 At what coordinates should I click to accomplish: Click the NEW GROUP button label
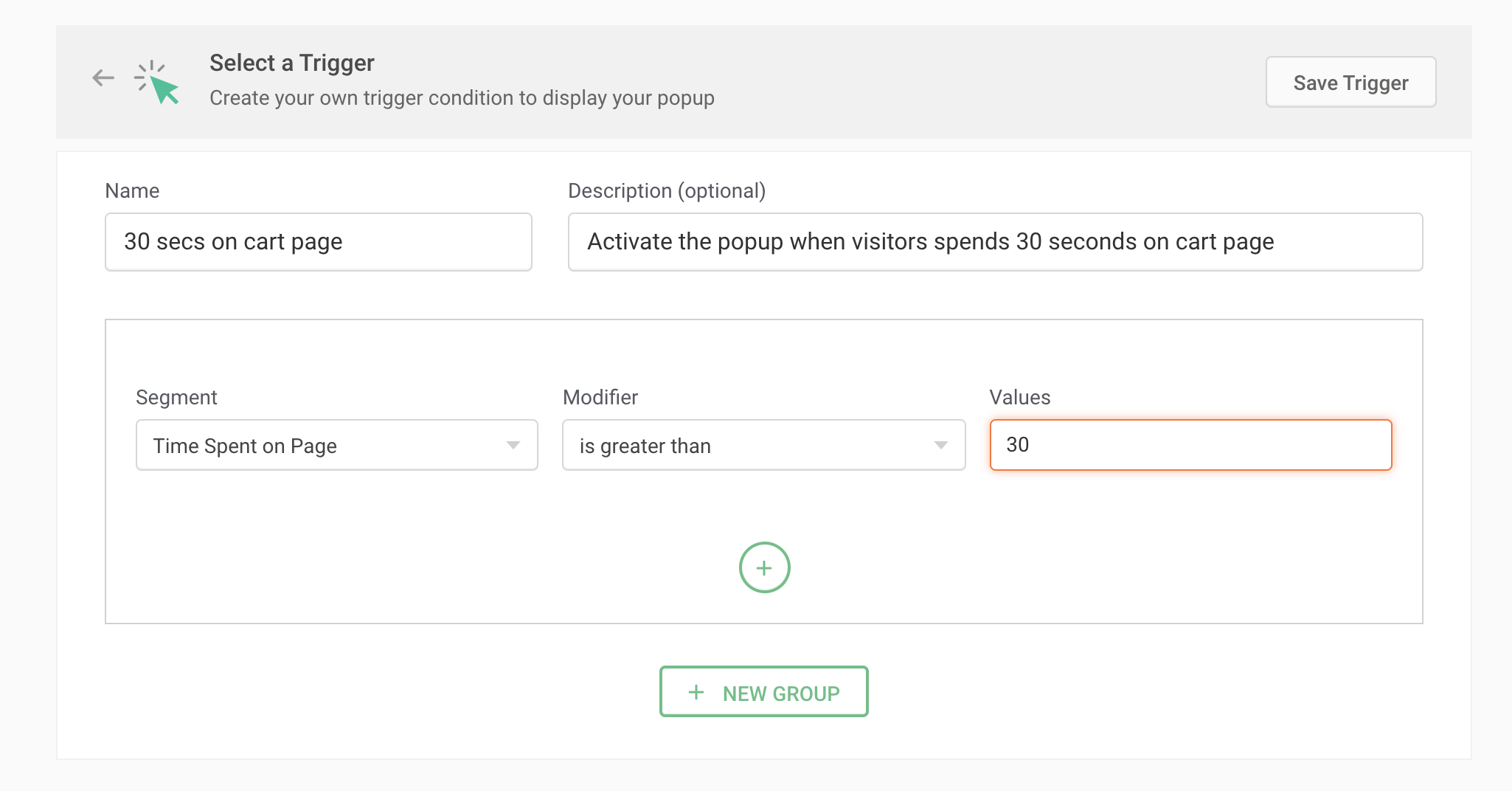[x=780, y=694]
